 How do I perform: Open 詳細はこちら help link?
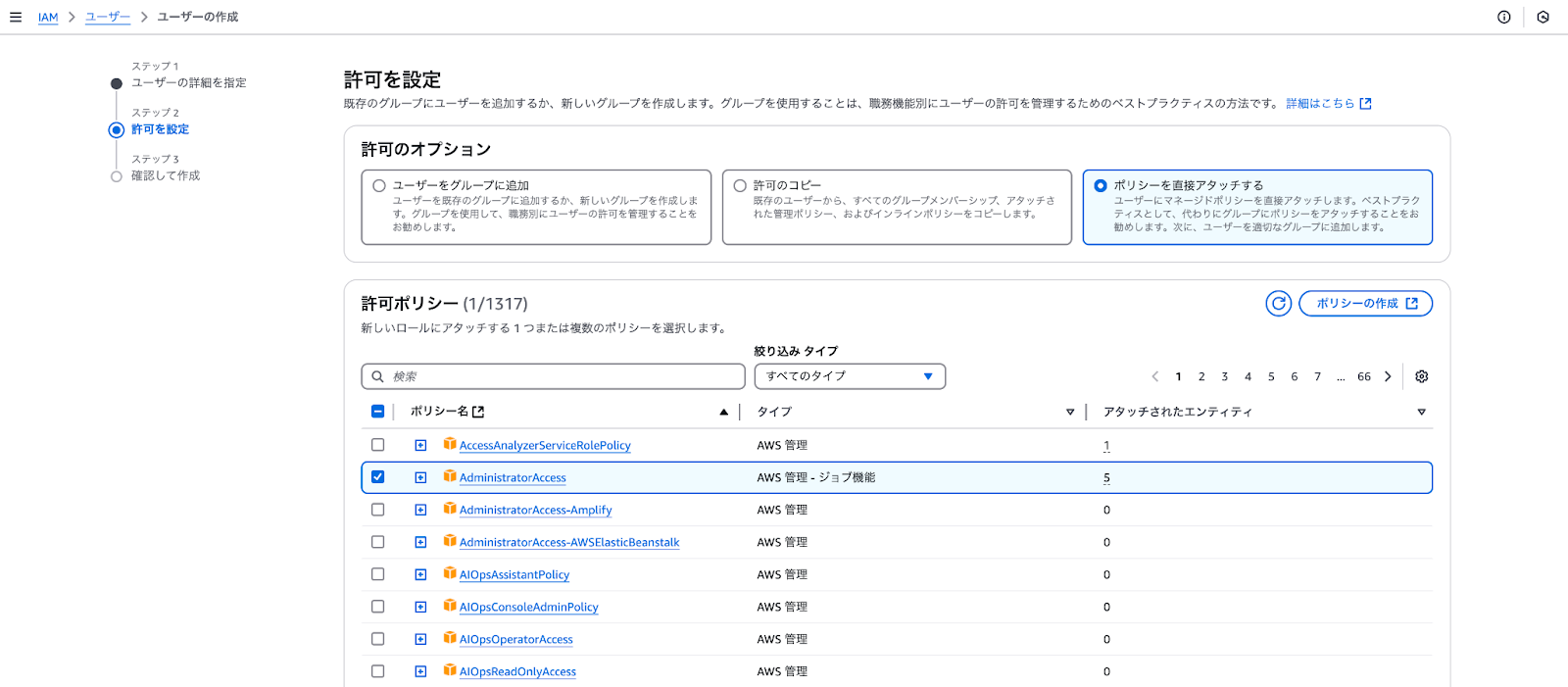pyautogui.click(x=1329, y=103)
